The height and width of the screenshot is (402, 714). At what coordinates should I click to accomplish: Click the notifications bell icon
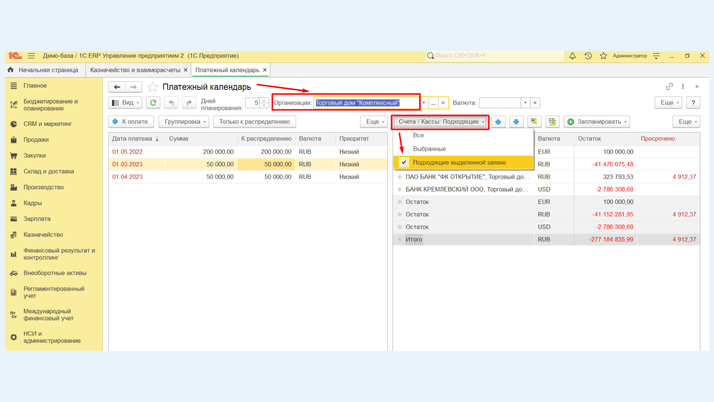[573, 56]
